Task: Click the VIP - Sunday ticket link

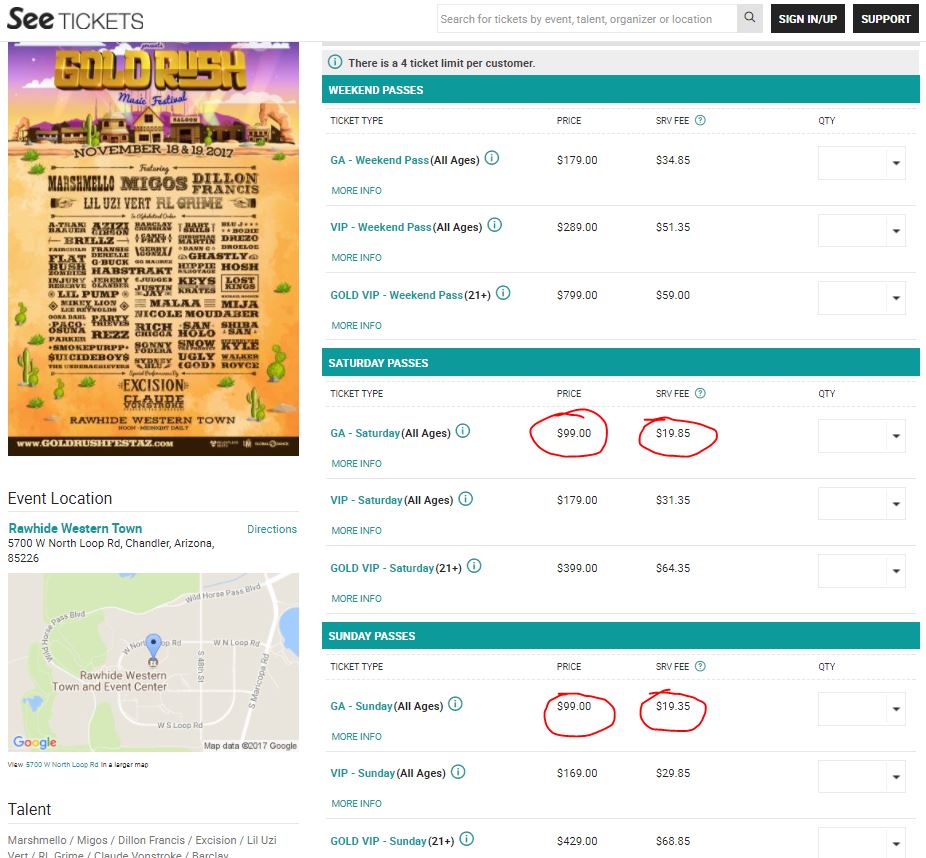Action: click(363, 773)
